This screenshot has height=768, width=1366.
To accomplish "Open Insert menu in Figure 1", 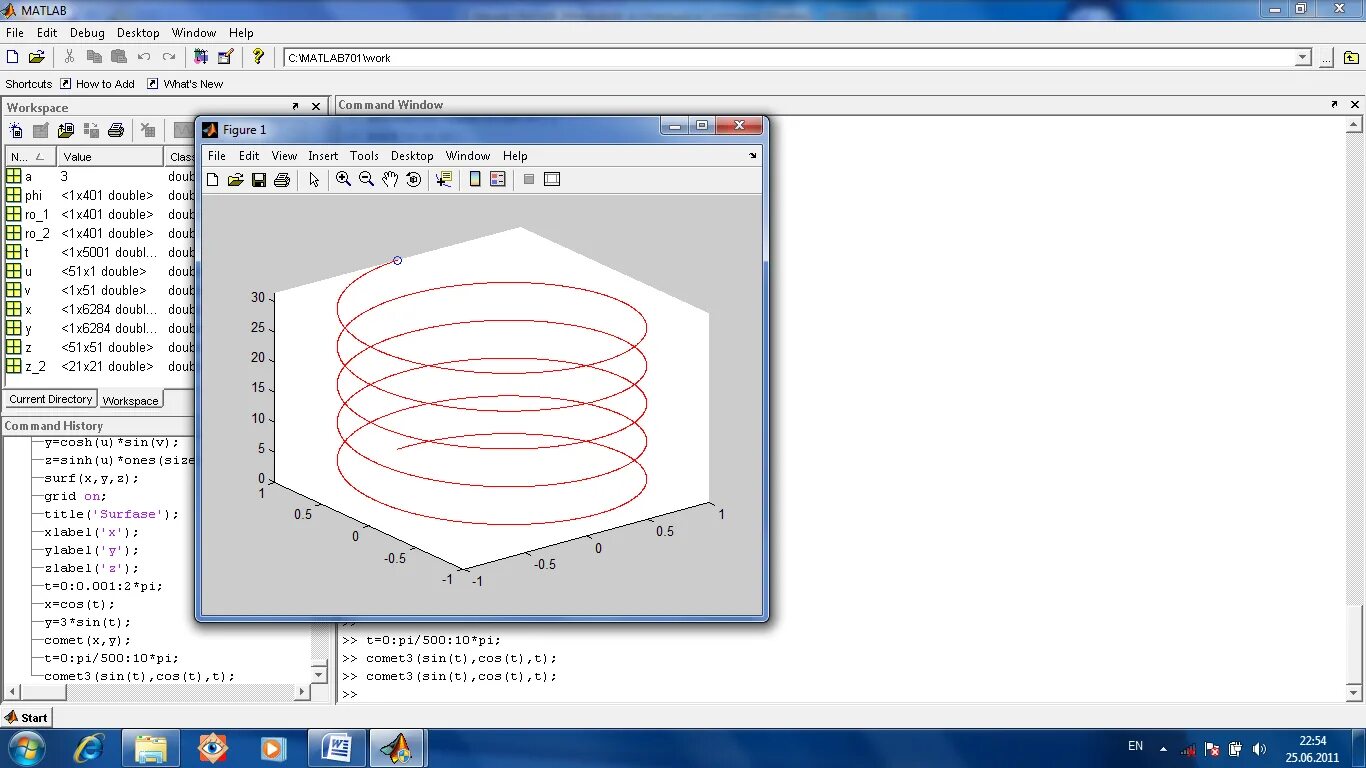I will point(323,156).
